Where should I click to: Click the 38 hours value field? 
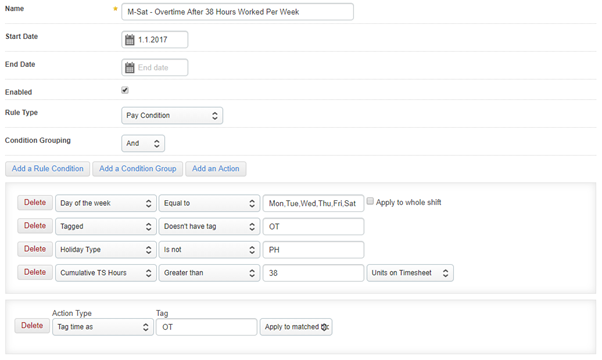point(313,273)
